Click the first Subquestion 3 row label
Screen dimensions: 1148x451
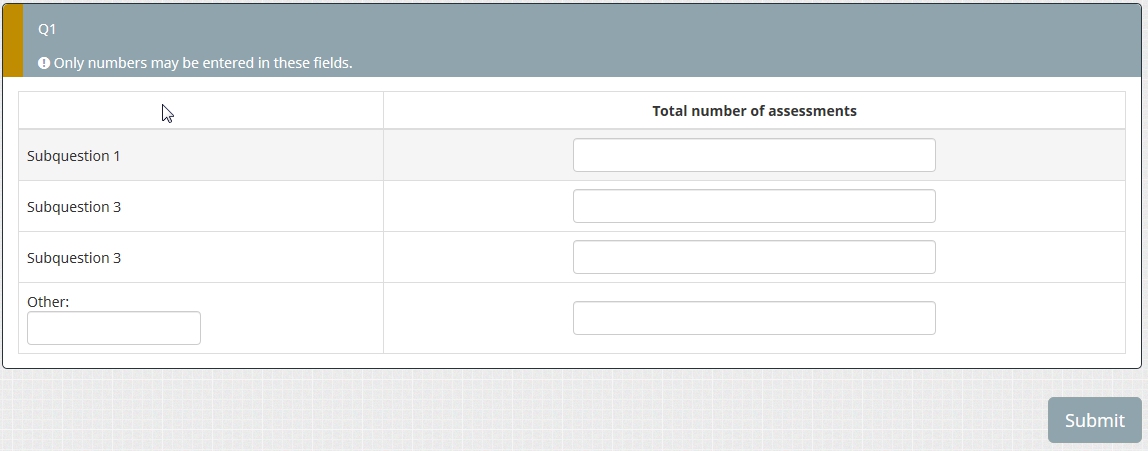pos(74,207)
